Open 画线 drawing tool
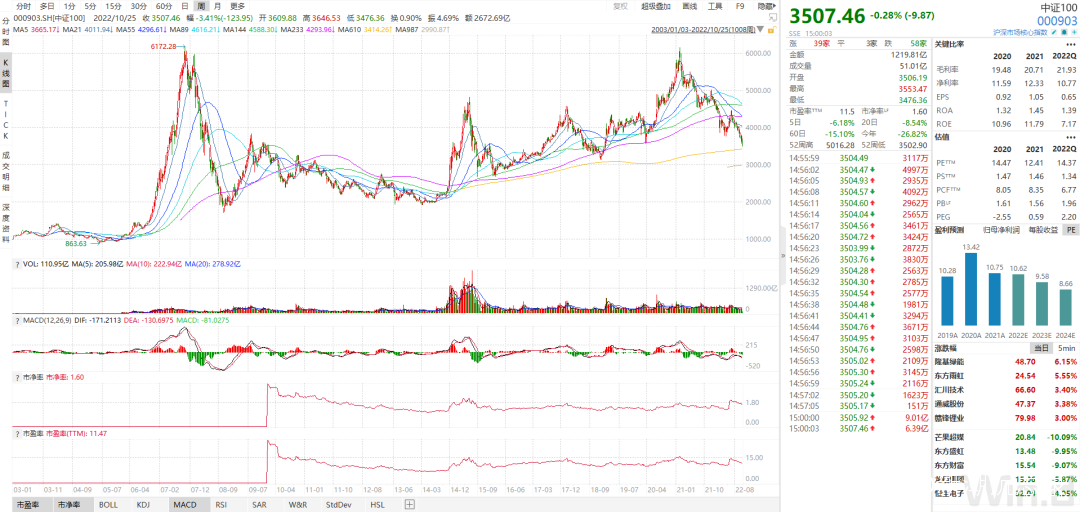This screenshot has height=512, width=1080. [689, 6]
